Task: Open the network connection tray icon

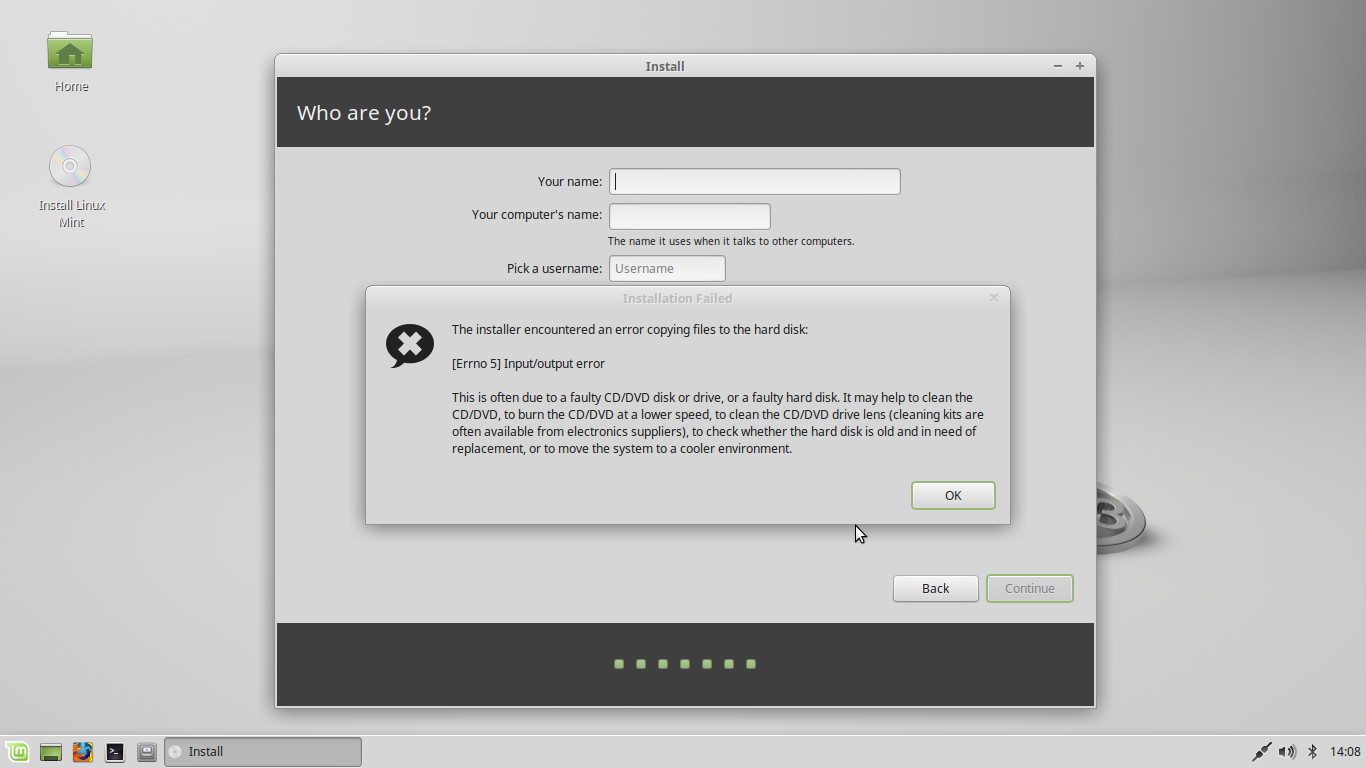Action: pos(1261,751)
